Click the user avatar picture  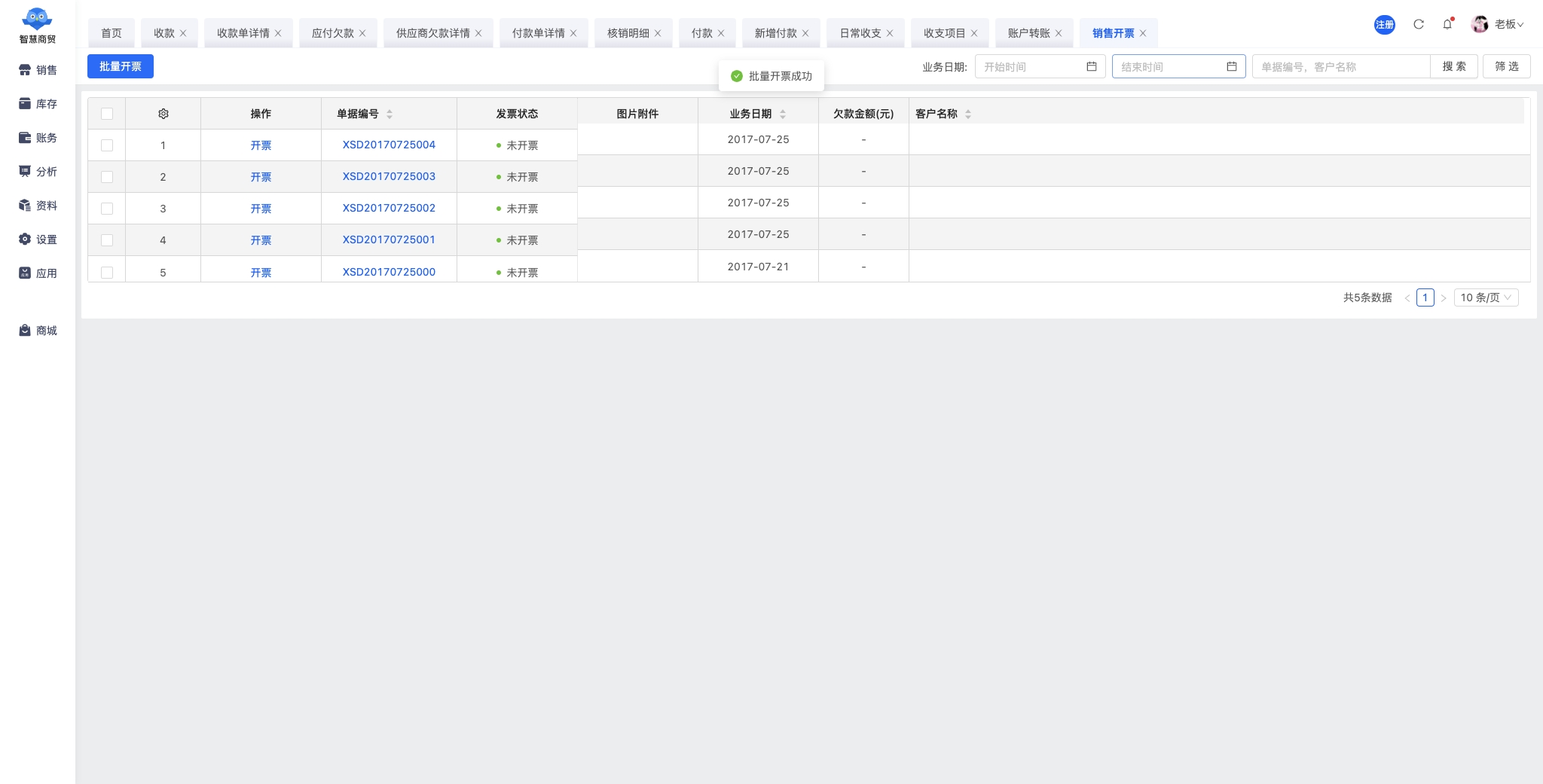click(x=1480, y=24)
